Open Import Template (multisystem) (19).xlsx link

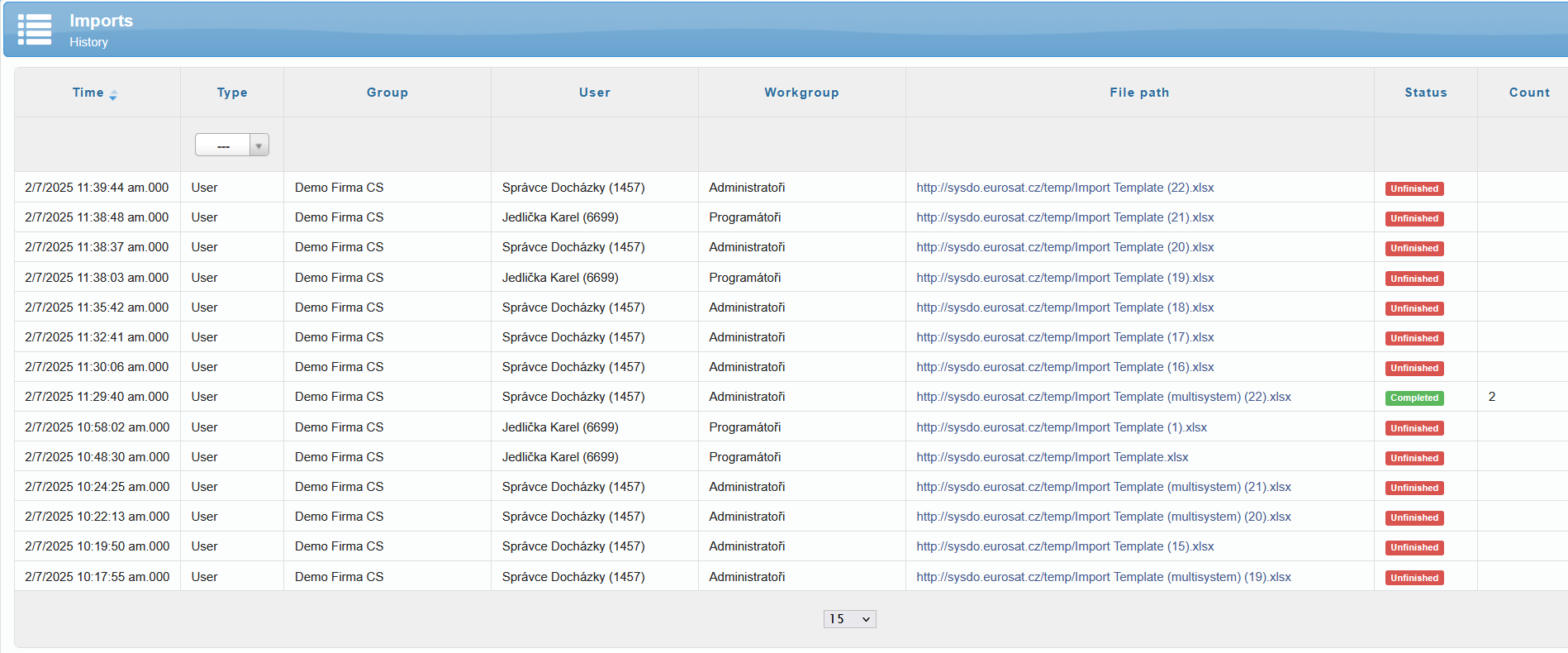click(1104, 577)
